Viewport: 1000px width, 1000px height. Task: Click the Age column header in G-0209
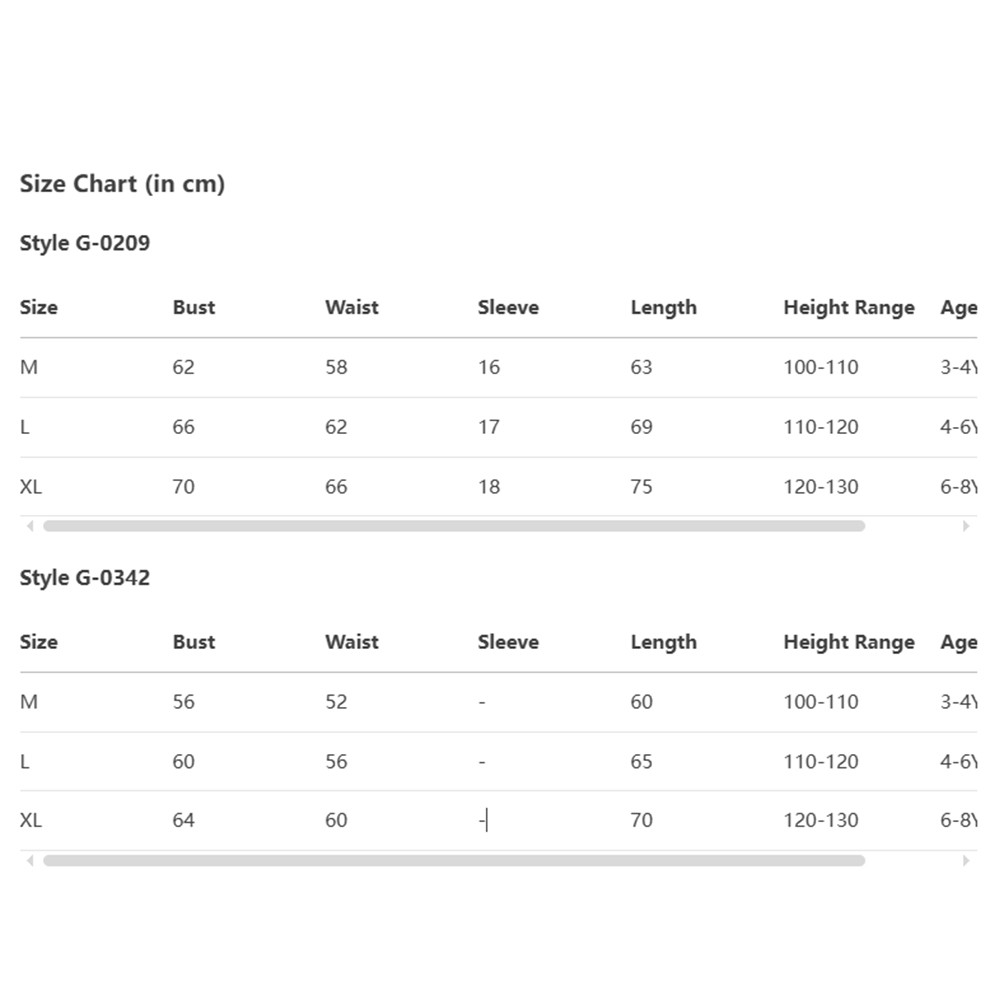point(959,308)
